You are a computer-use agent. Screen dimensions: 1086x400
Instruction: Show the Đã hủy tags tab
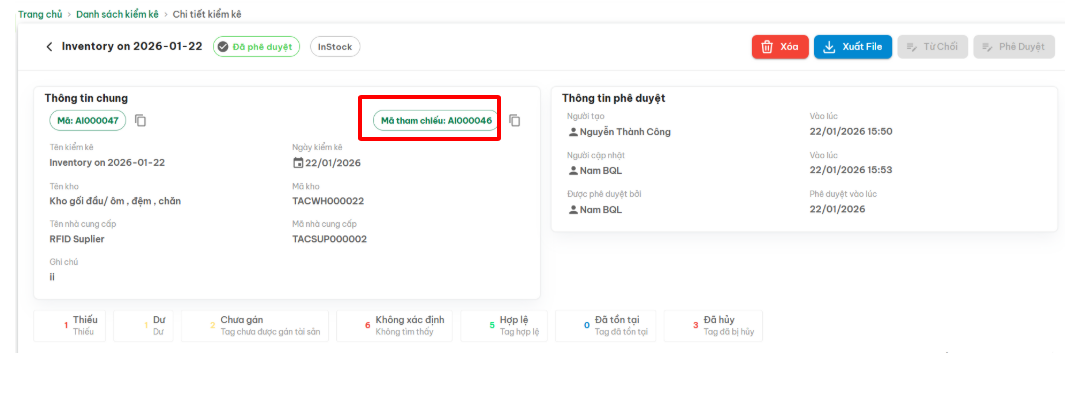pyautogui.click(x=713, y=325)
